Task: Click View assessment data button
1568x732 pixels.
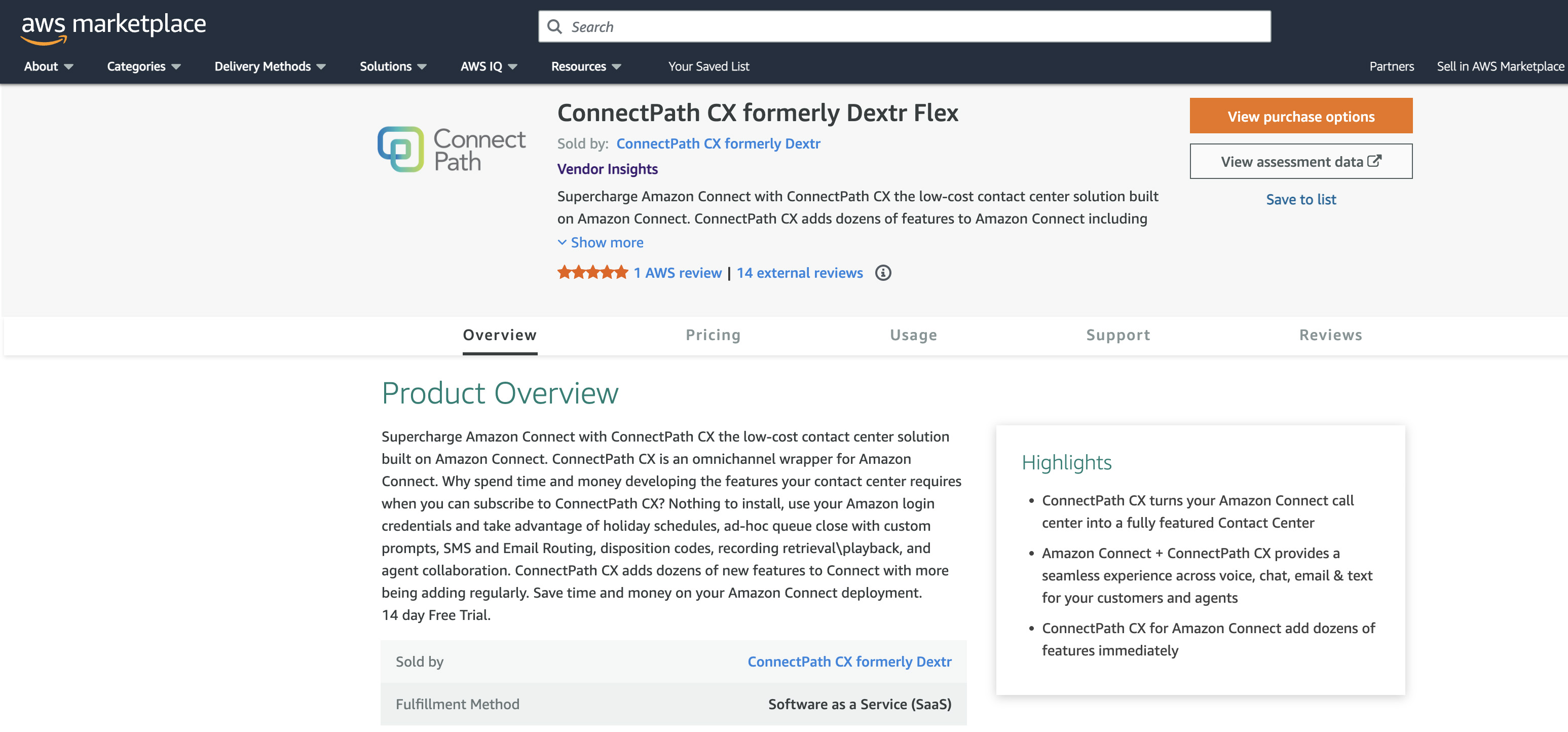Action: 1301,161
